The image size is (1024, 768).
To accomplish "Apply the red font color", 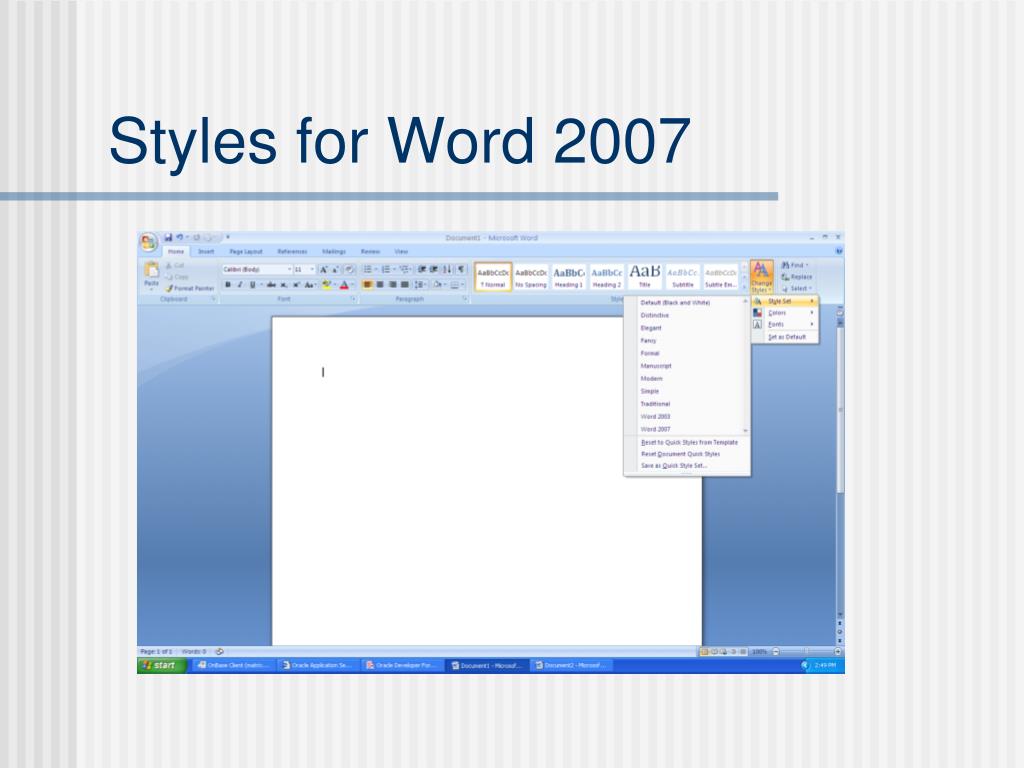I will tap(344, 285).
